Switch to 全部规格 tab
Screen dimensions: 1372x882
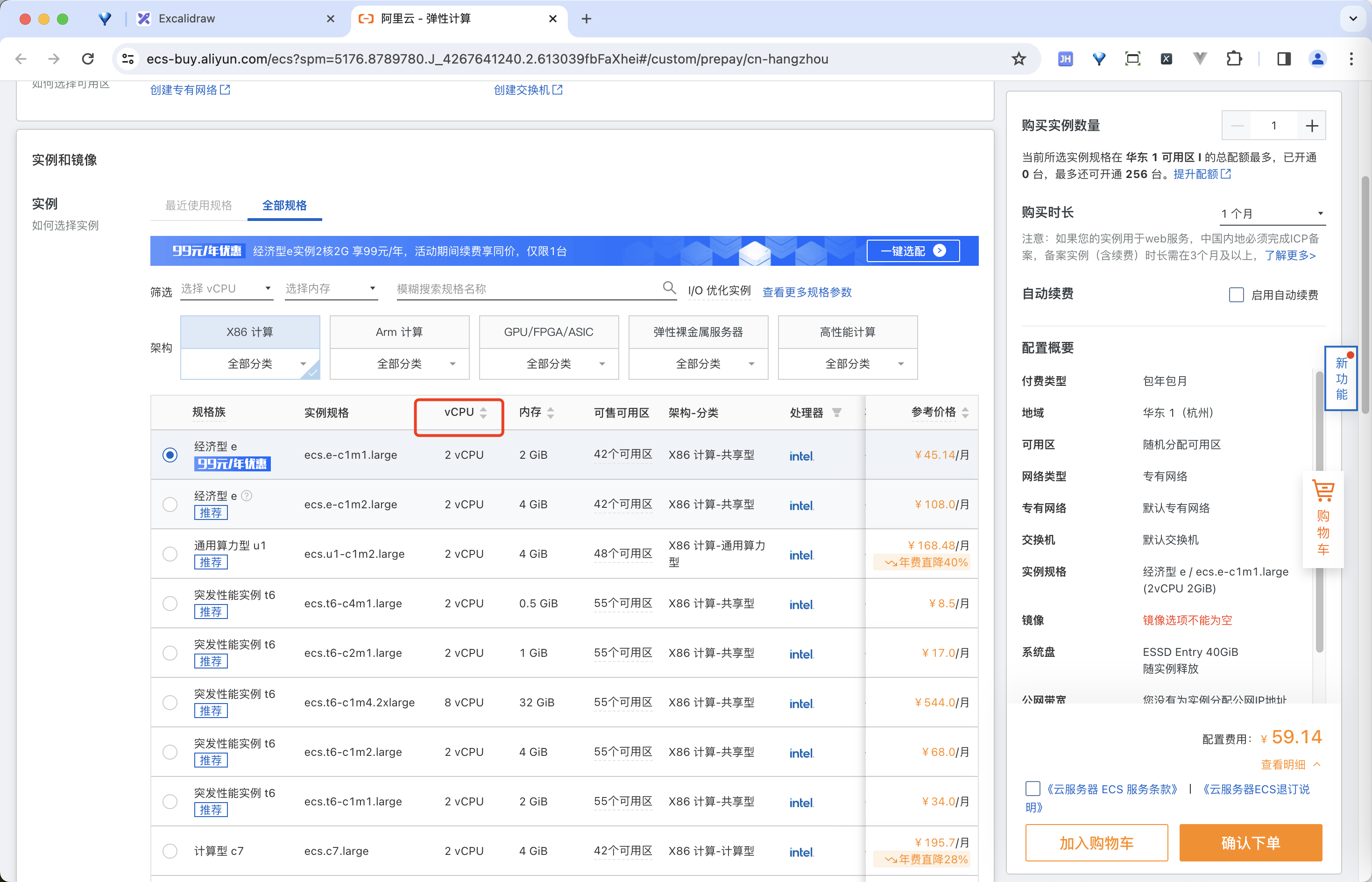pos(284,205)
